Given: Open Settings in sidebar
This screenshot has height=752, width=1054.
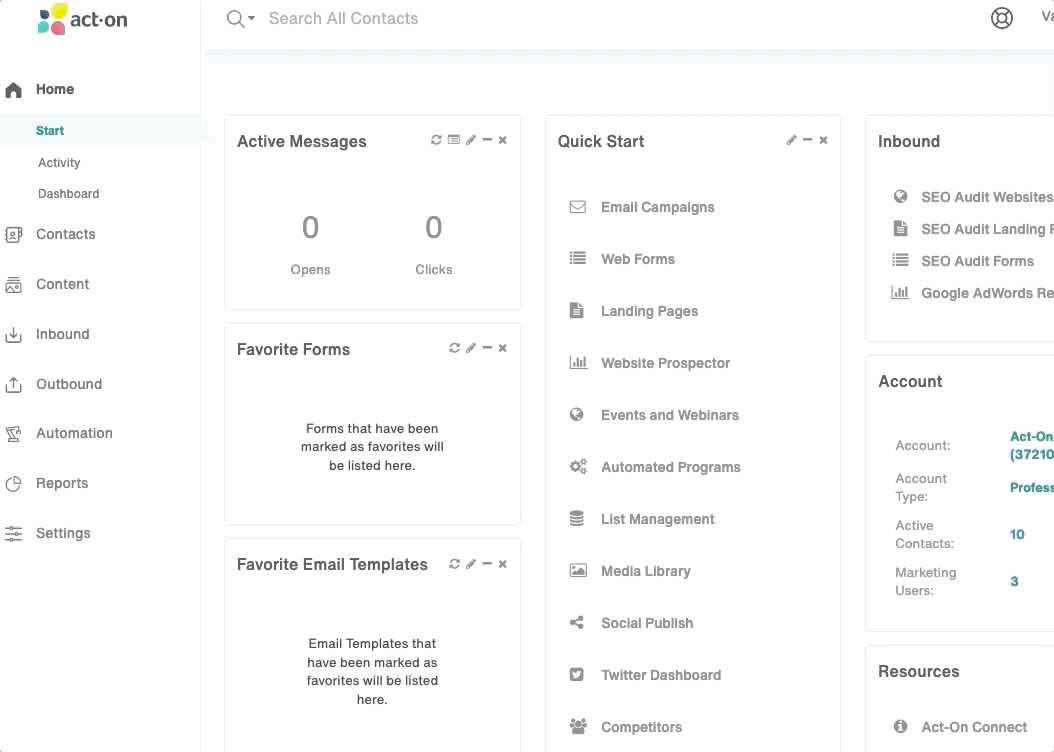Looking at the screenshot, I should (63, 533).
